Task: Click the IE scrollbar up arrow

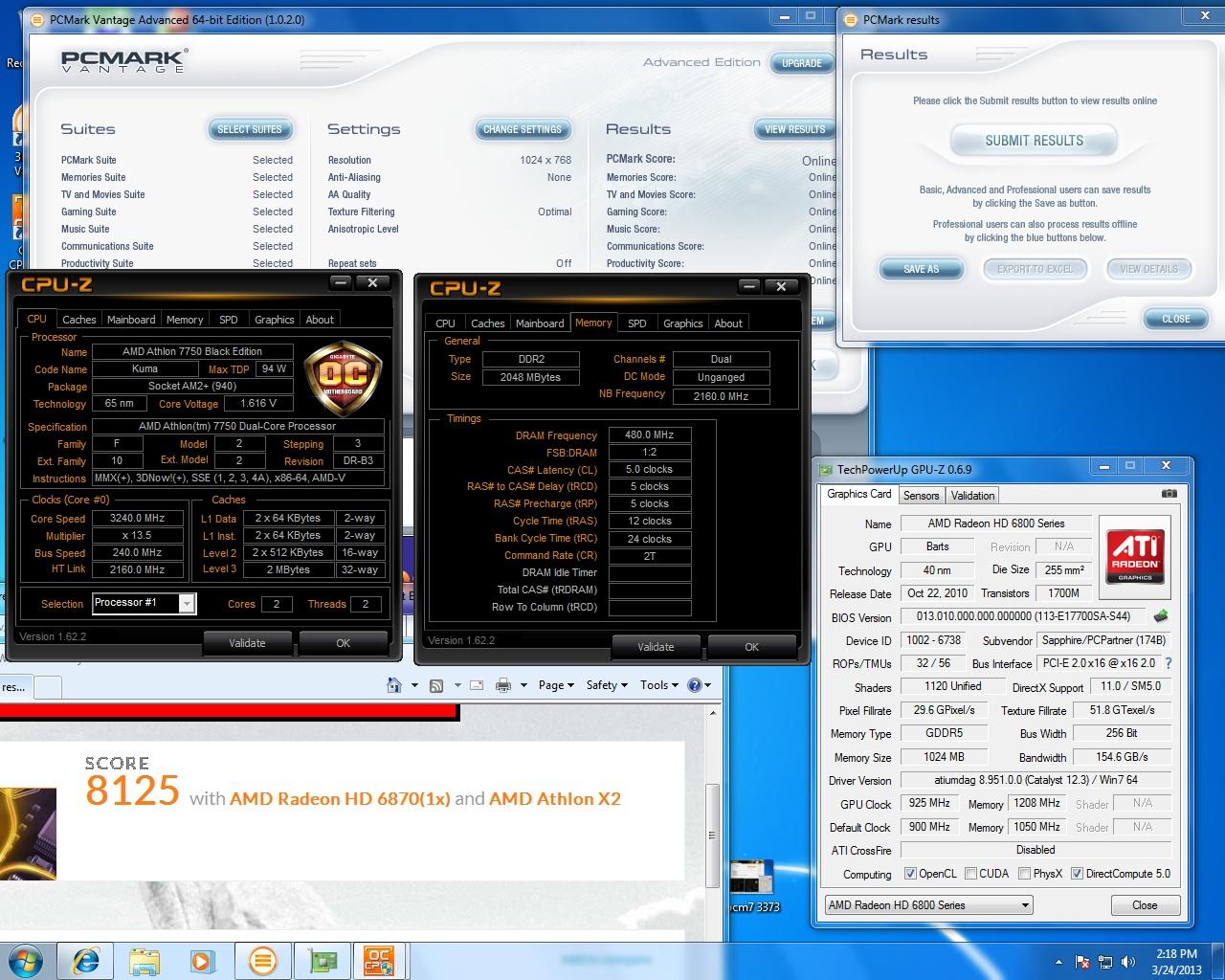Action: [713, 714]
